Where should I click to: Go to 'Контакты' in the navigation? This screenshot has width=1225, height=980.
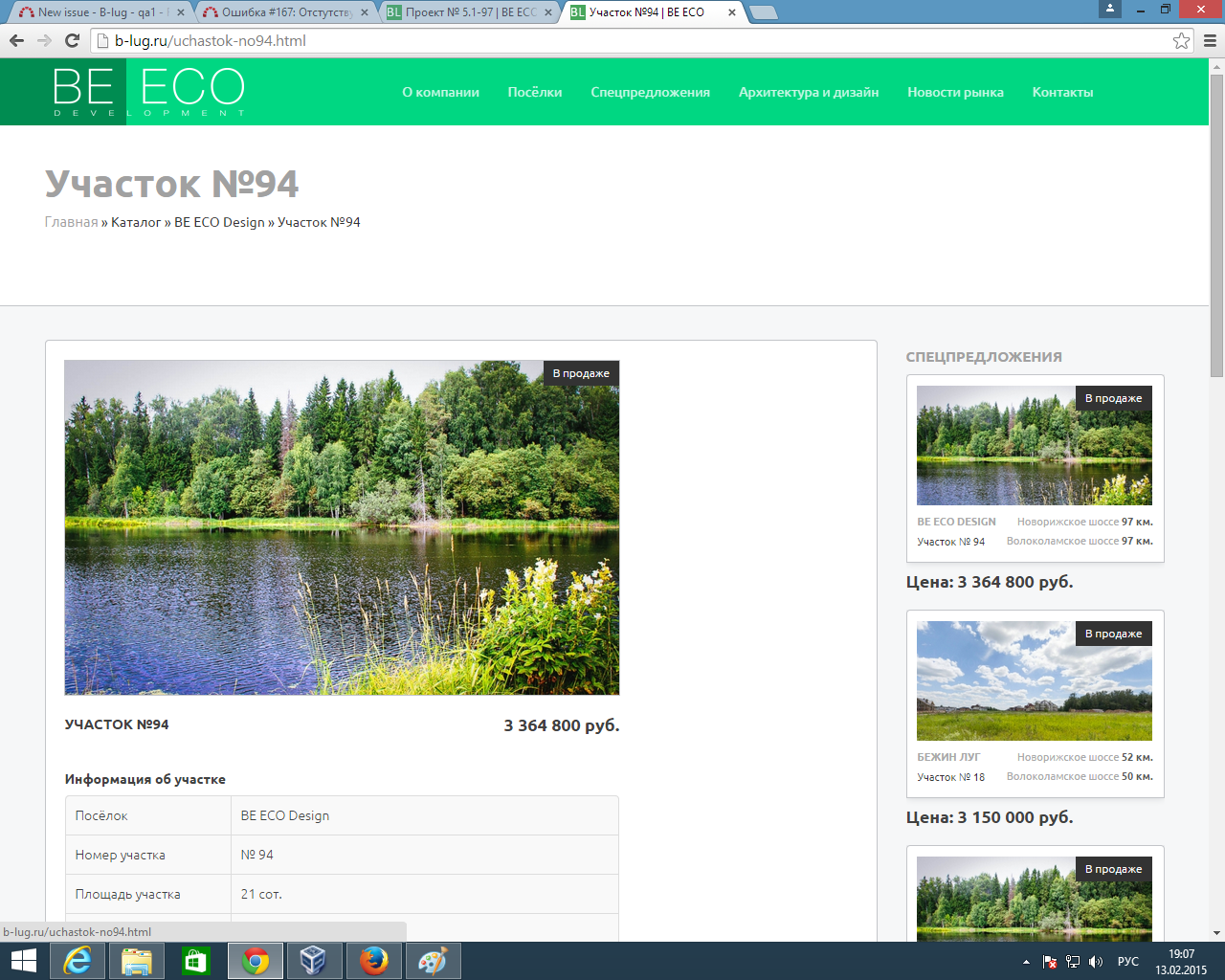[x=1062, y=92]
